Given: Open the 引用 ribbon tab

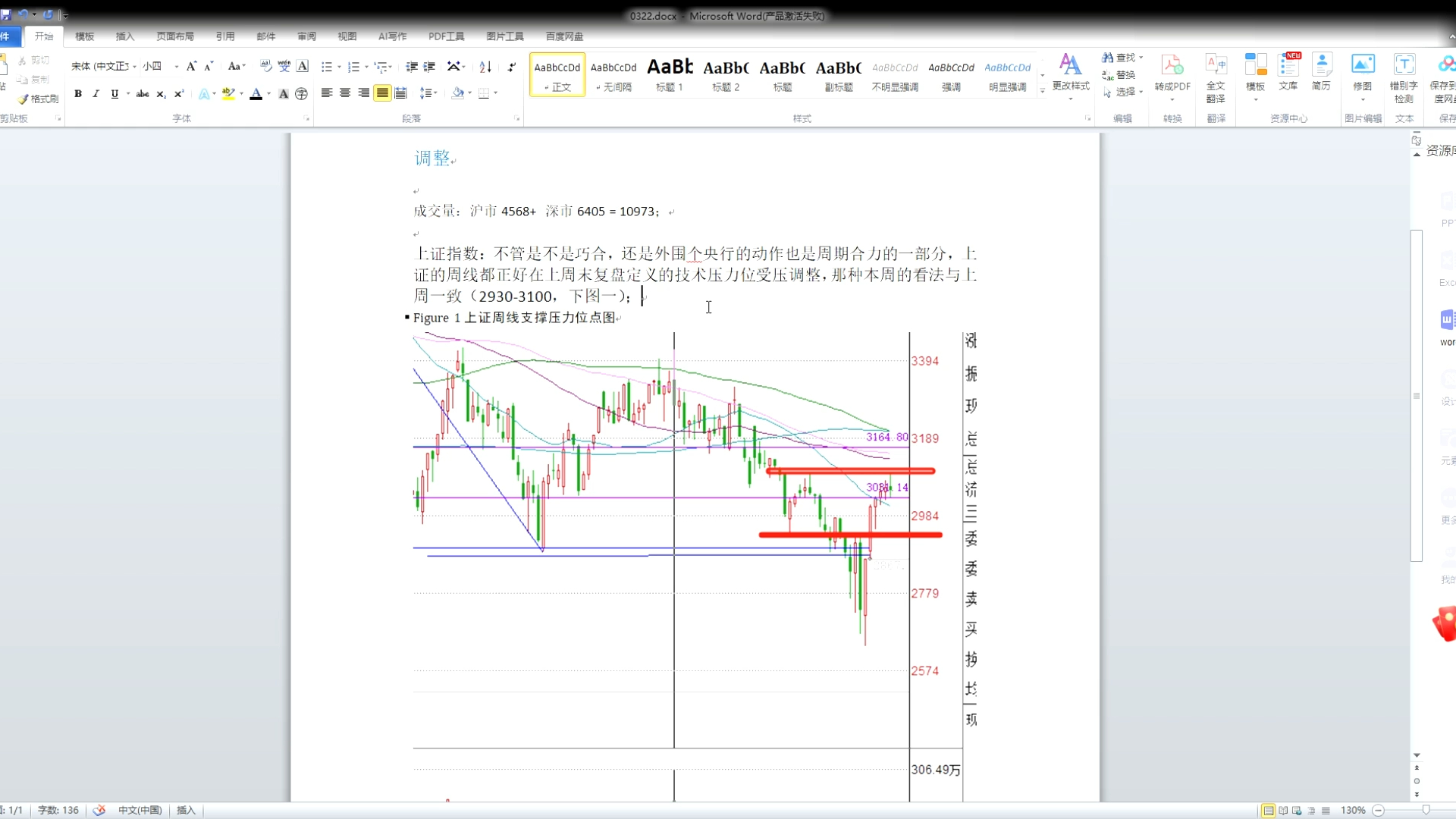Looking at the screenshot, I should 225,36.
